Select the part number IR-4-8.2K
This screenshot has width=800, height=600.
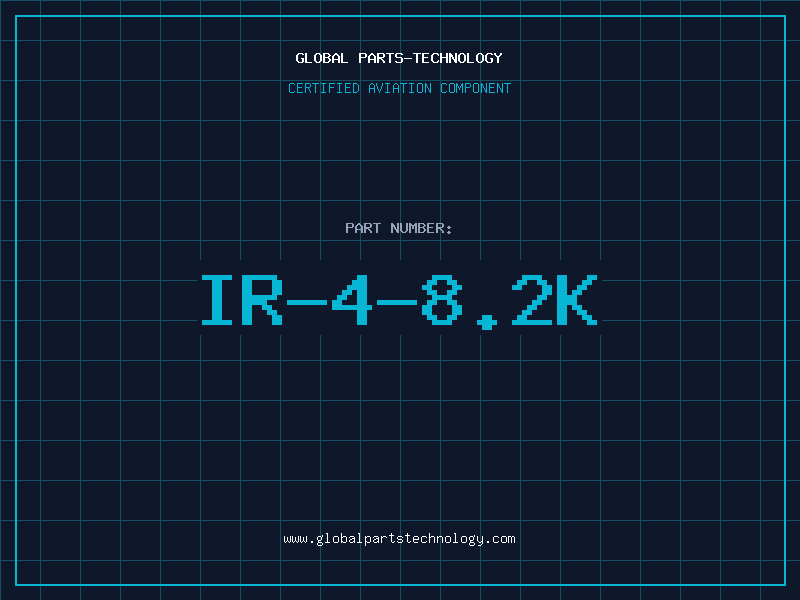coord(399,301)
